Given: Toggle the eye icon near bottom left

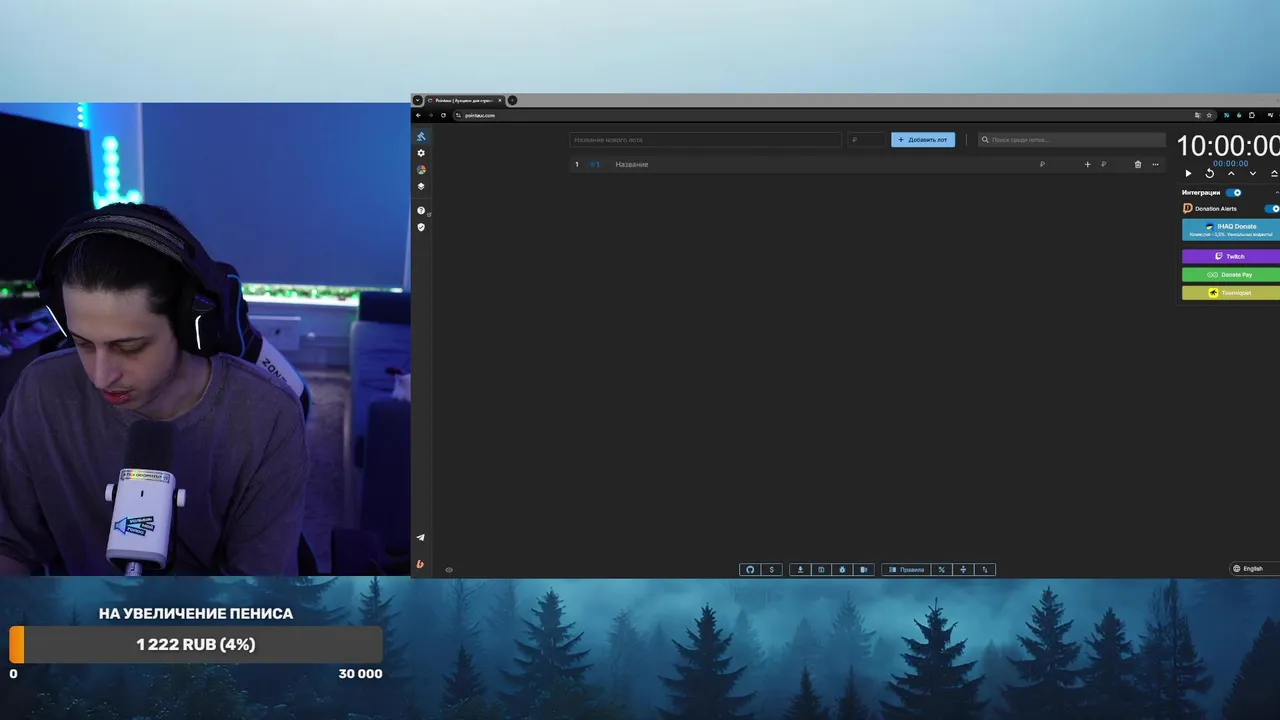Looking at the screenshot, I should (449, 570).
